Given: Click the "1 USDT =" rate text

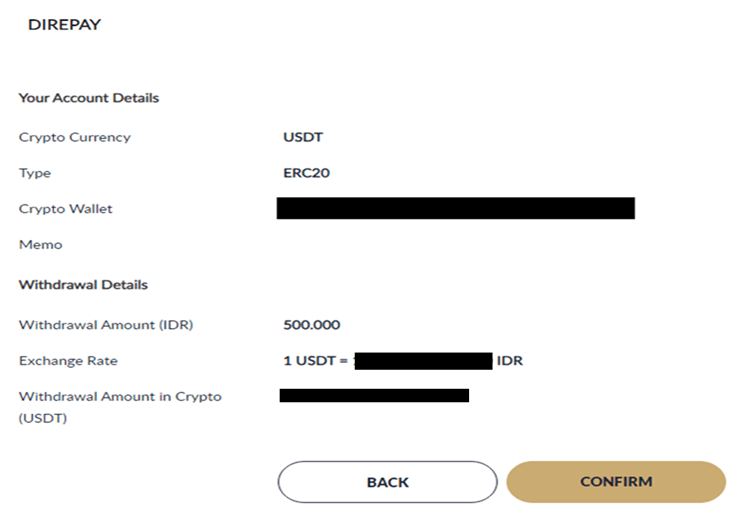Looking at the screenshot, I should (x=317, y=361).
